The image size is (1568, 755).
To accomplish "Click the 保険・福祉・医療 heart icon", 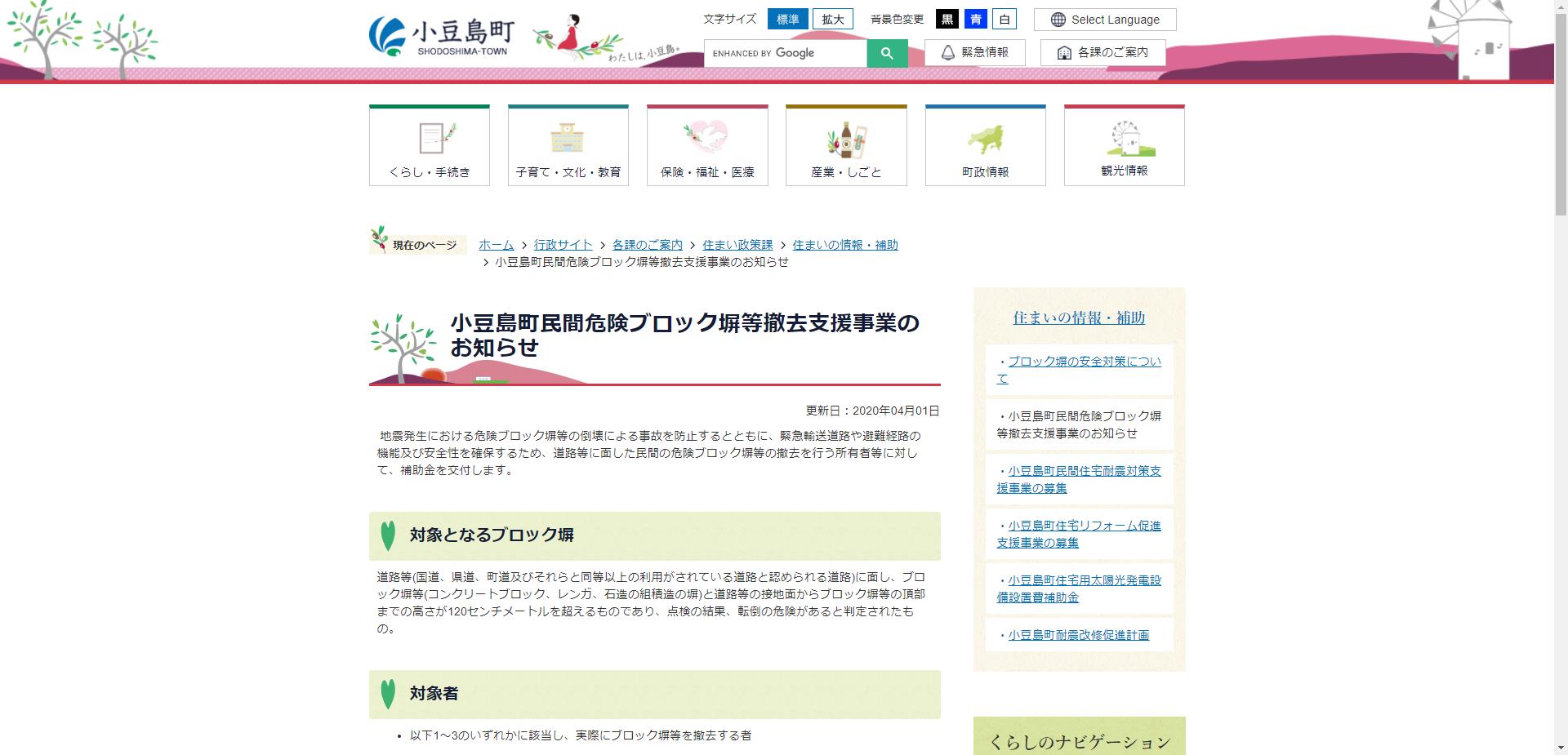I will 706,139.
